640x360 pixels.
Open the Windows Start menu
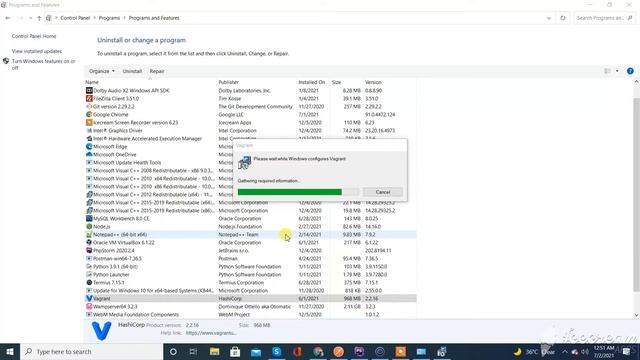[10, 351]
